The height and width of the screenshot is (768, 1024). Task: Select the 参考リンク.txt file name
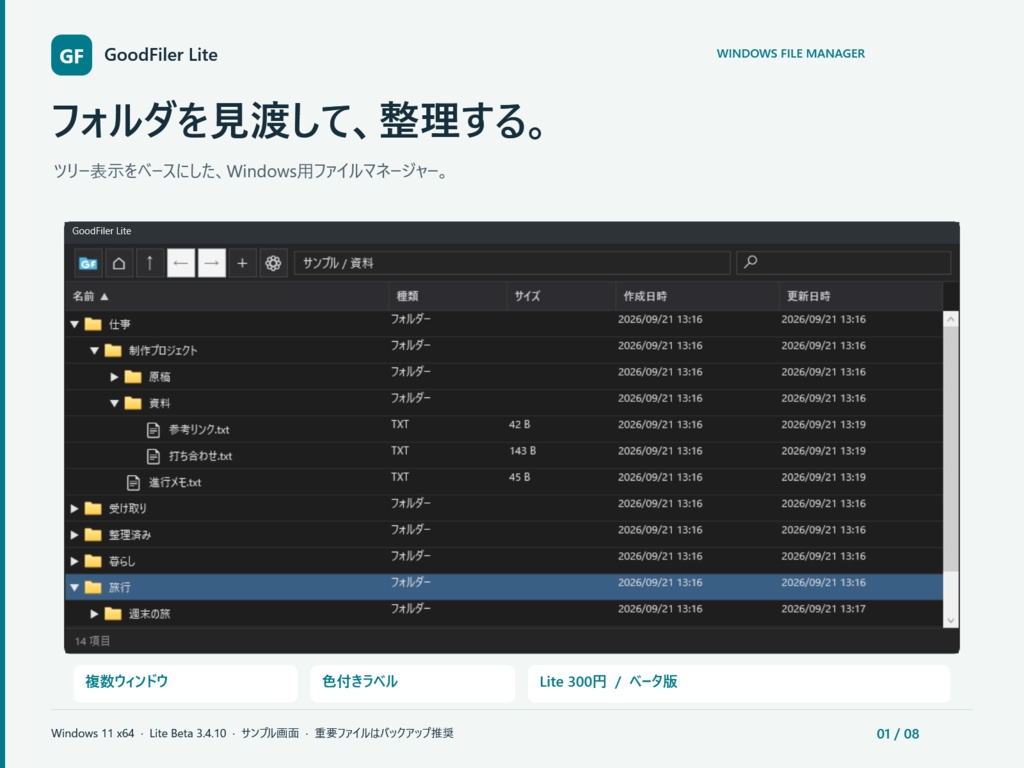click(199, 430)
